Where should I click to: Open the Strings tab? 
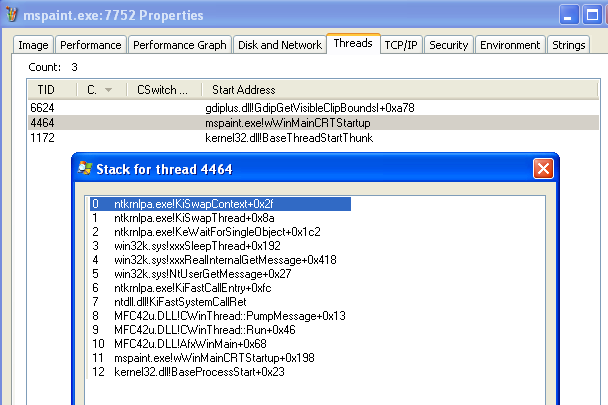(x=568, y=45)
